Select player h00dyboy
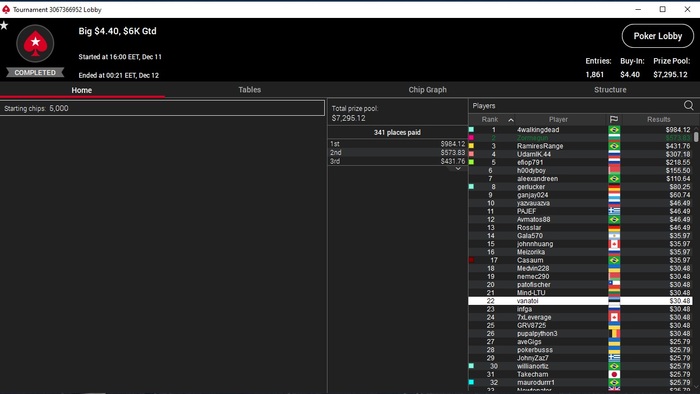The width and height of the screenshot is (700, 394). pos(531,170)
